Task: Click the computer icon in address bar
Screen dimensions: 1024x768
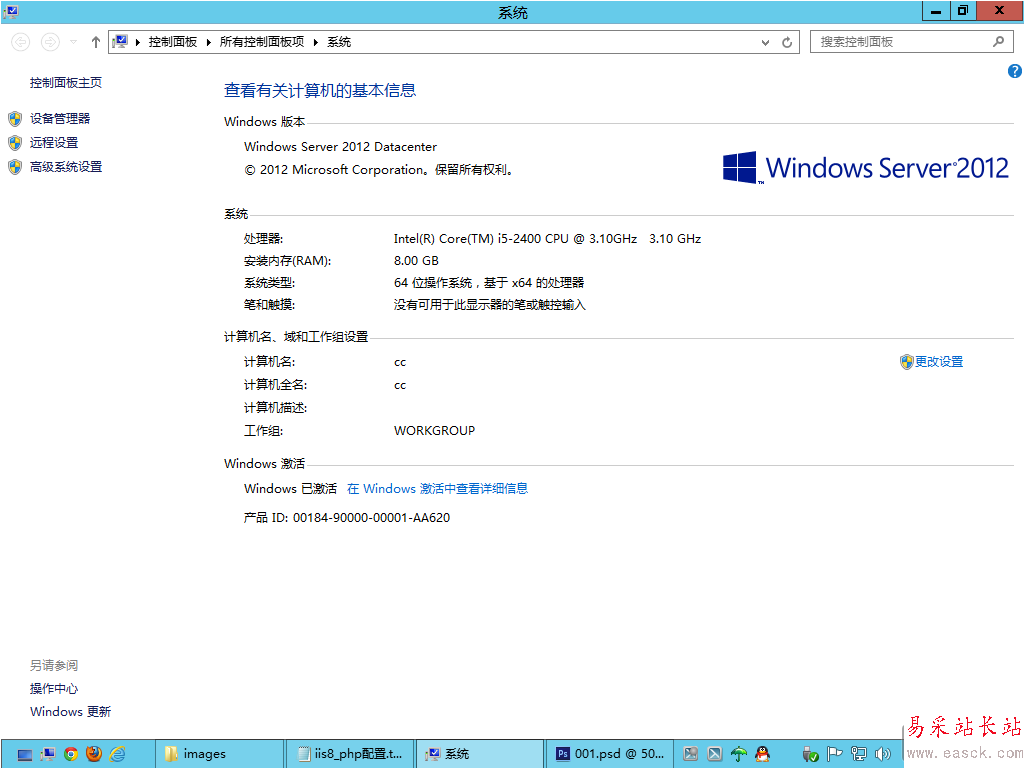Action: [x=120, y=42]
